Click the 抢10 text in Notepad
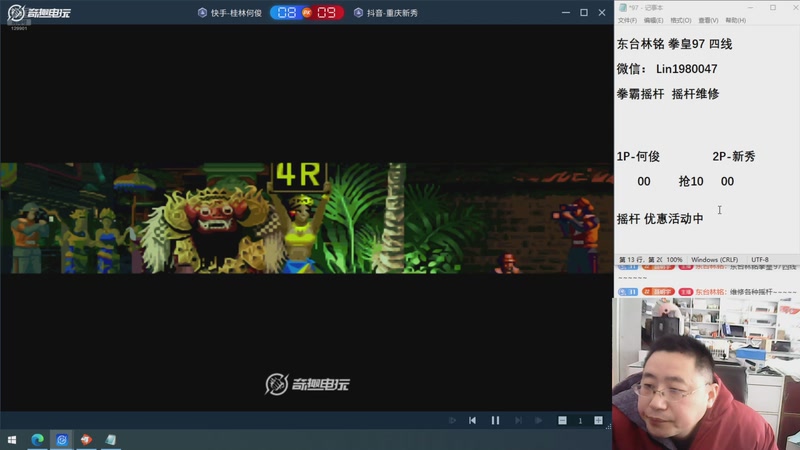 [691, 182]
